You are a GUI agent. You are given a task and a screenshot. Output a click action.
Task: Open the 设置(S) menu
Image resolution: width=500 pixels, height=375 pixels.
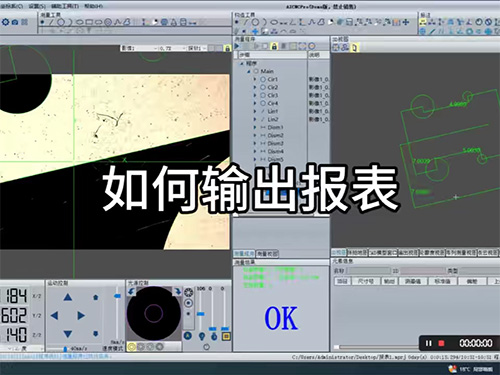(36, 6)
